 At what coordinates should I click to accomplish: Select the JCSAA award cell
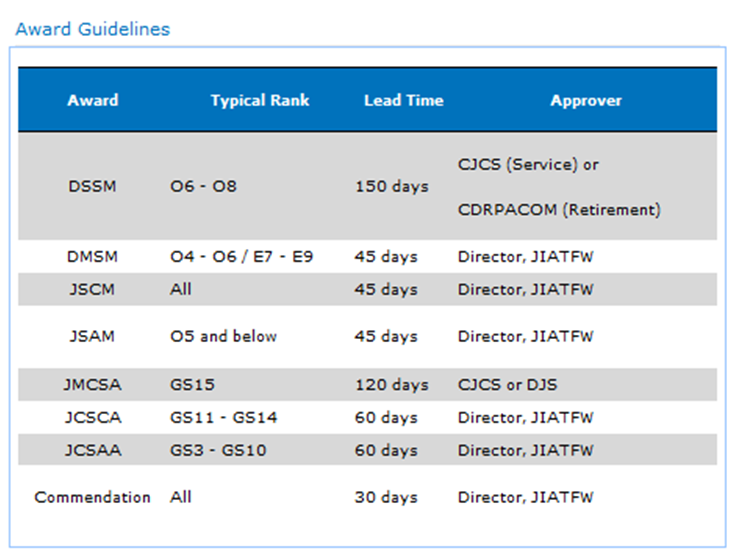click(x=92, y=450)
